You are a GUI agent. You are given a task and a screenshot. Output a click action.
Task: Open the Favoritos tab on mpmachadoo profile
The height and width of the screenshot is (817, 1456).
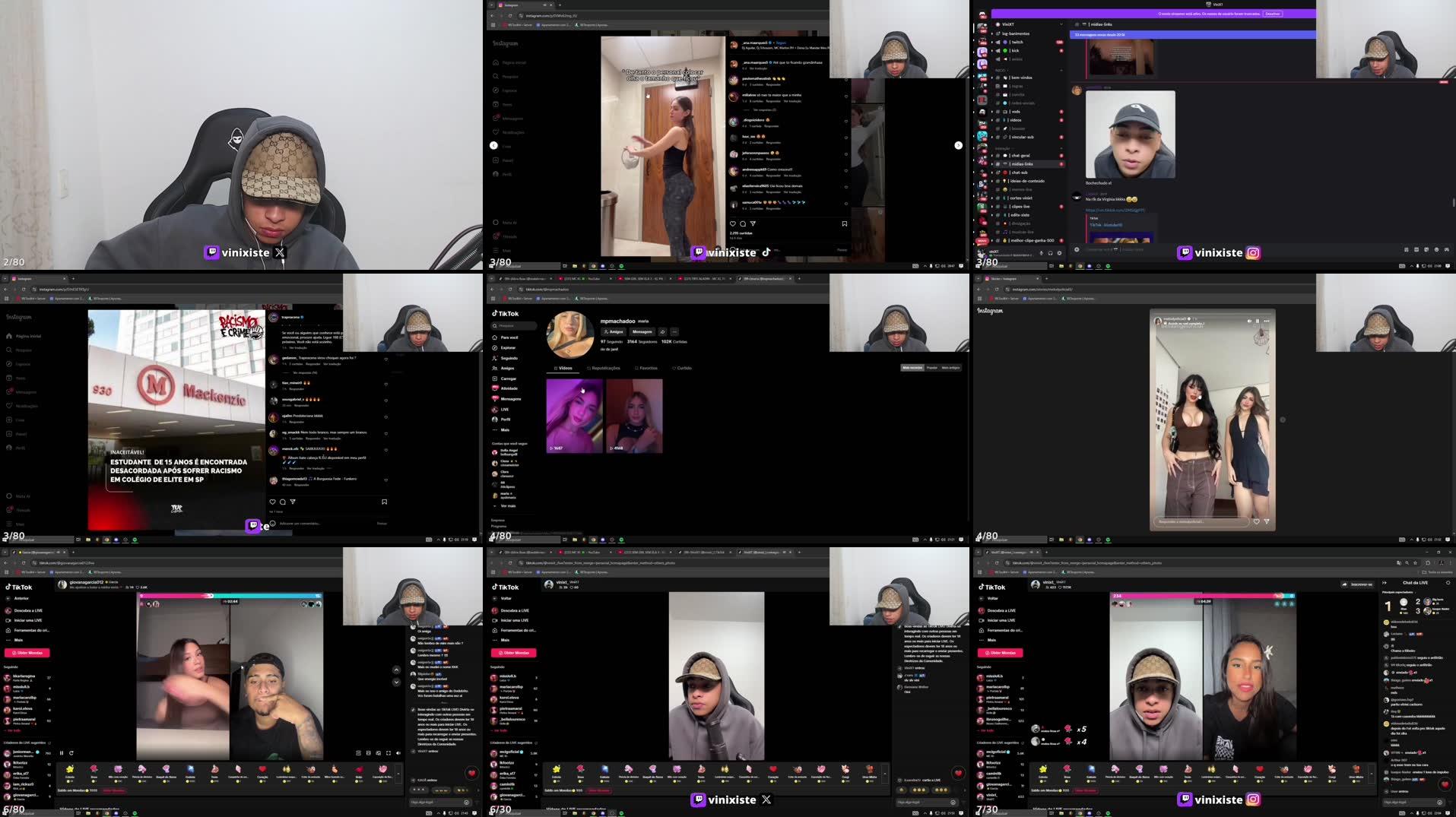pyautogui.click(x=646, y=368)
